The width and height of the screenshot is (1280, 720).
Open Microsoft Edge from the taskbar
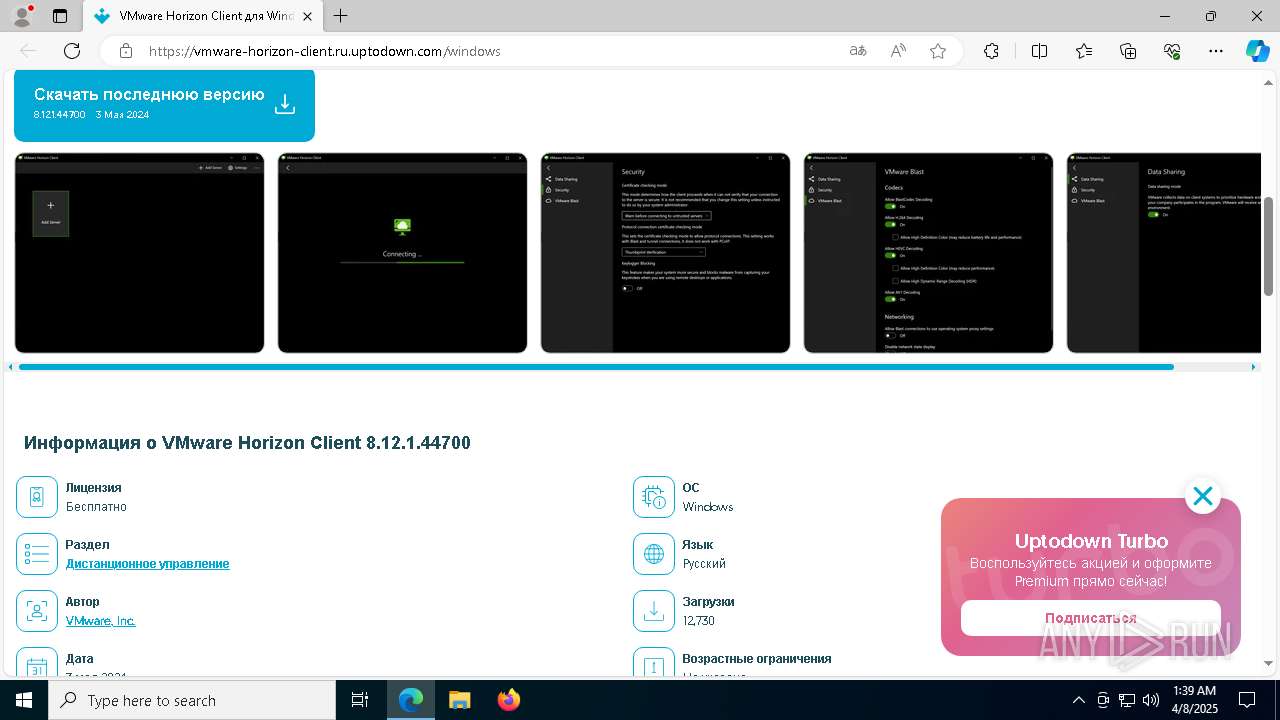411,700
